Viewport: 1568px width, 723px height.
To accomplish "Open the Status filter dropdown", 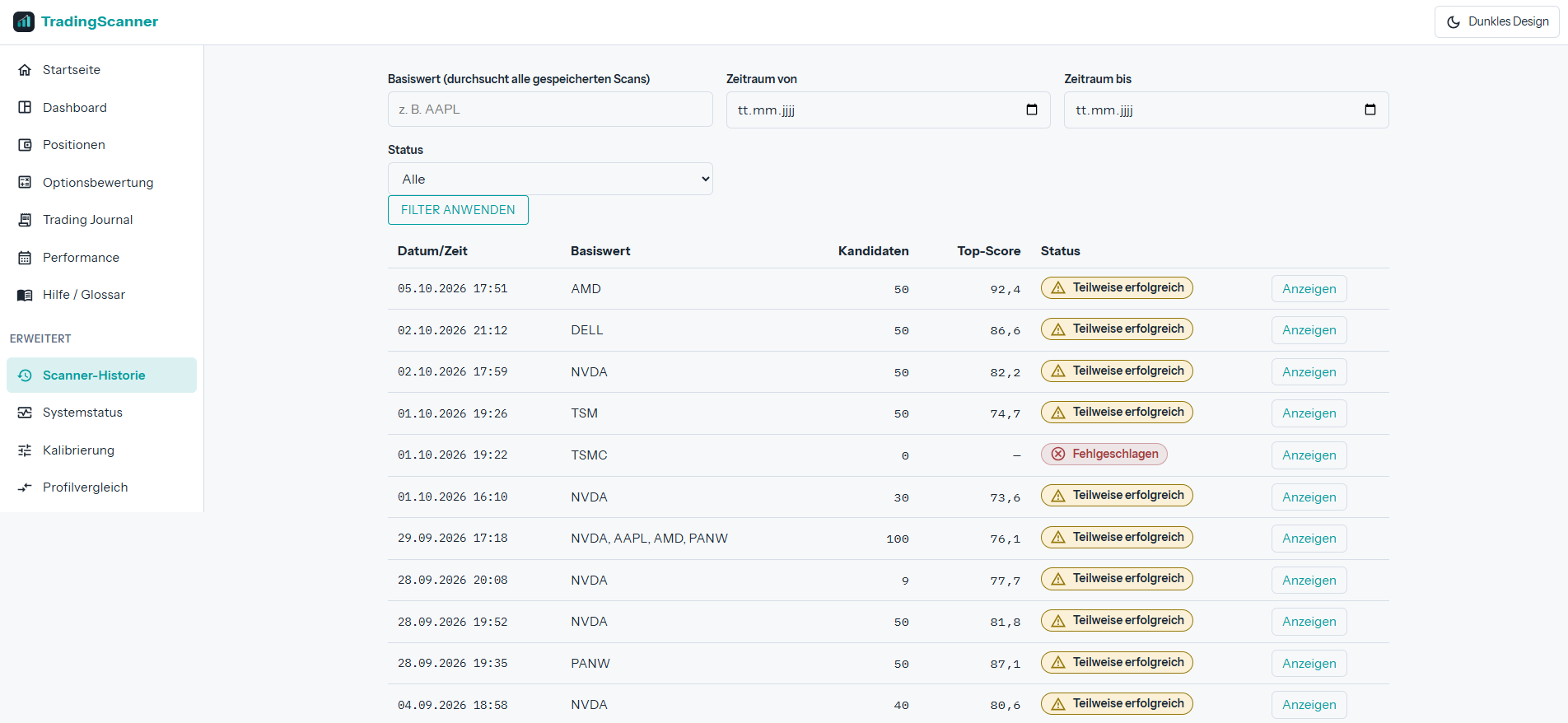I will point(550,179).
